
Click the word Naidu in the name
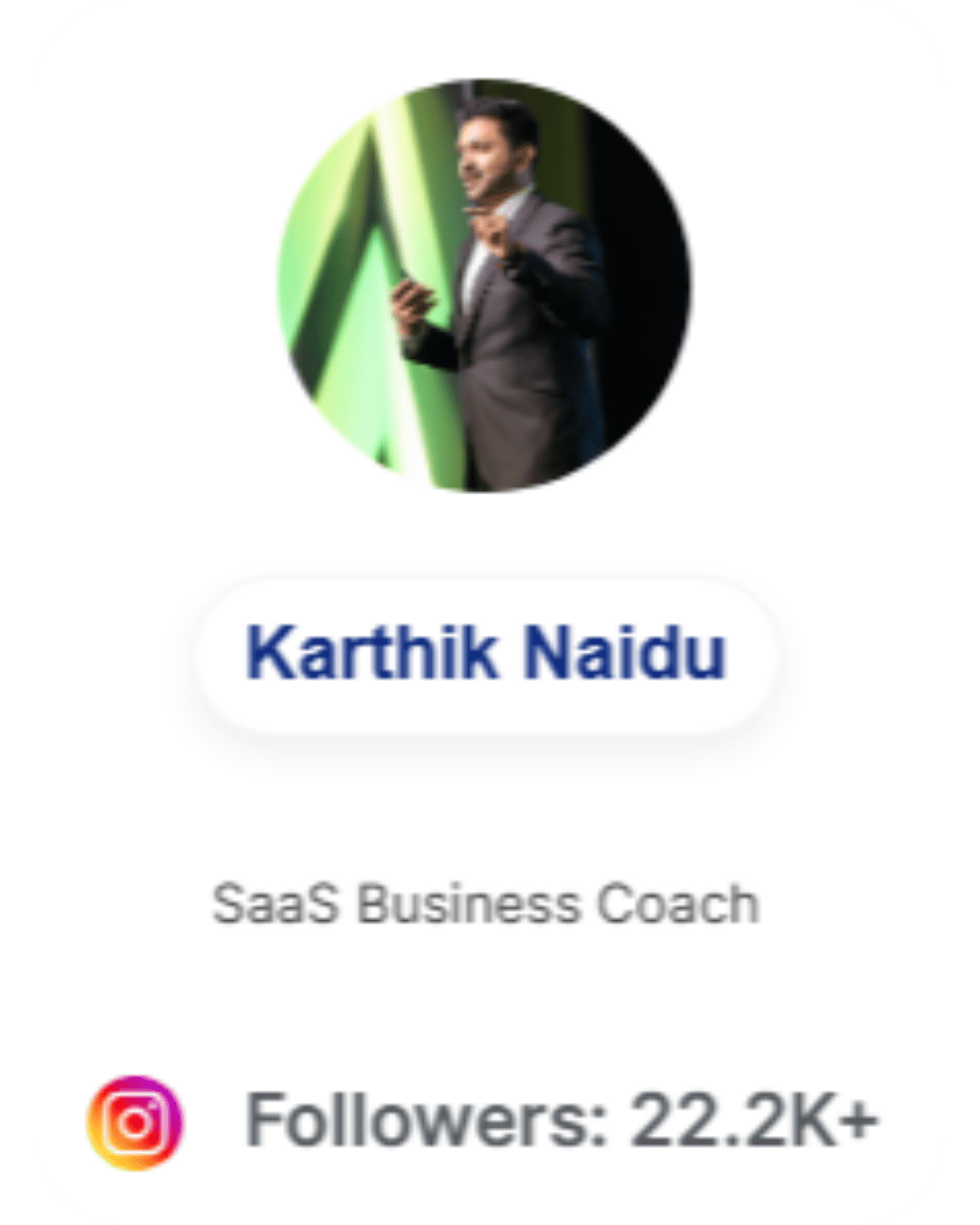click(x=625, y=652)
